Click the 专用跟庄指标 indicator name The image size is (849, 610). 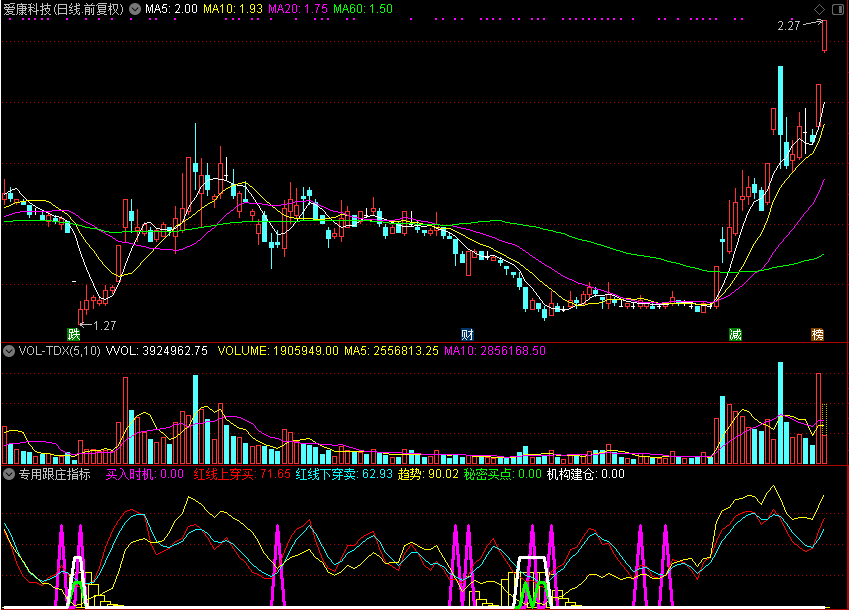(55, 474)
